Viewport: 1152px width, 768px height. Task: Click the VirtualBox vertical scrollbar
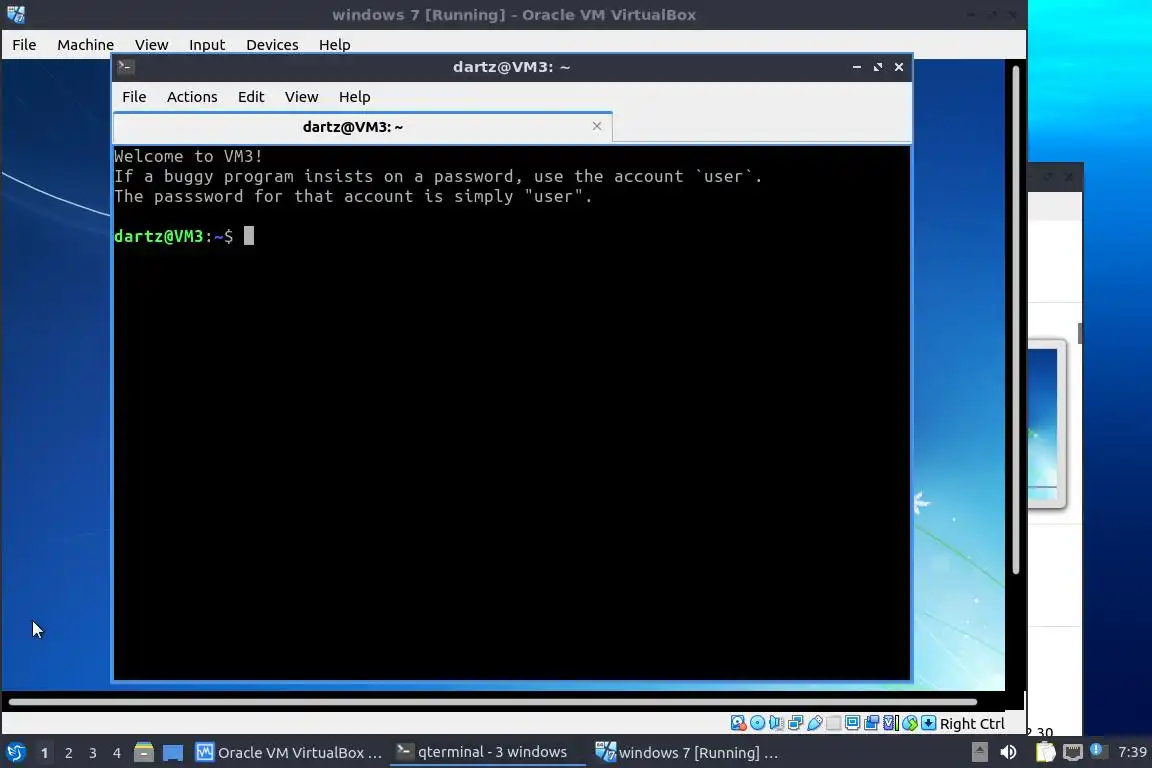(x=1016, y=320)
